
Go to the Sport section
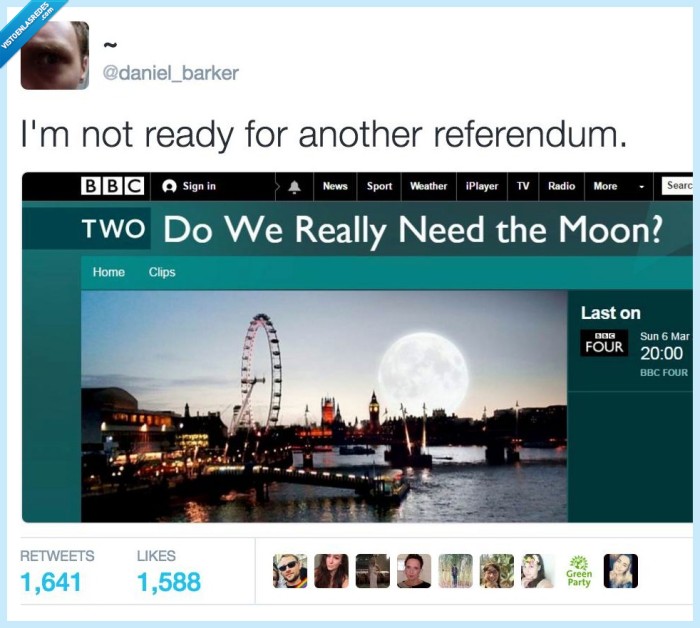379,186
